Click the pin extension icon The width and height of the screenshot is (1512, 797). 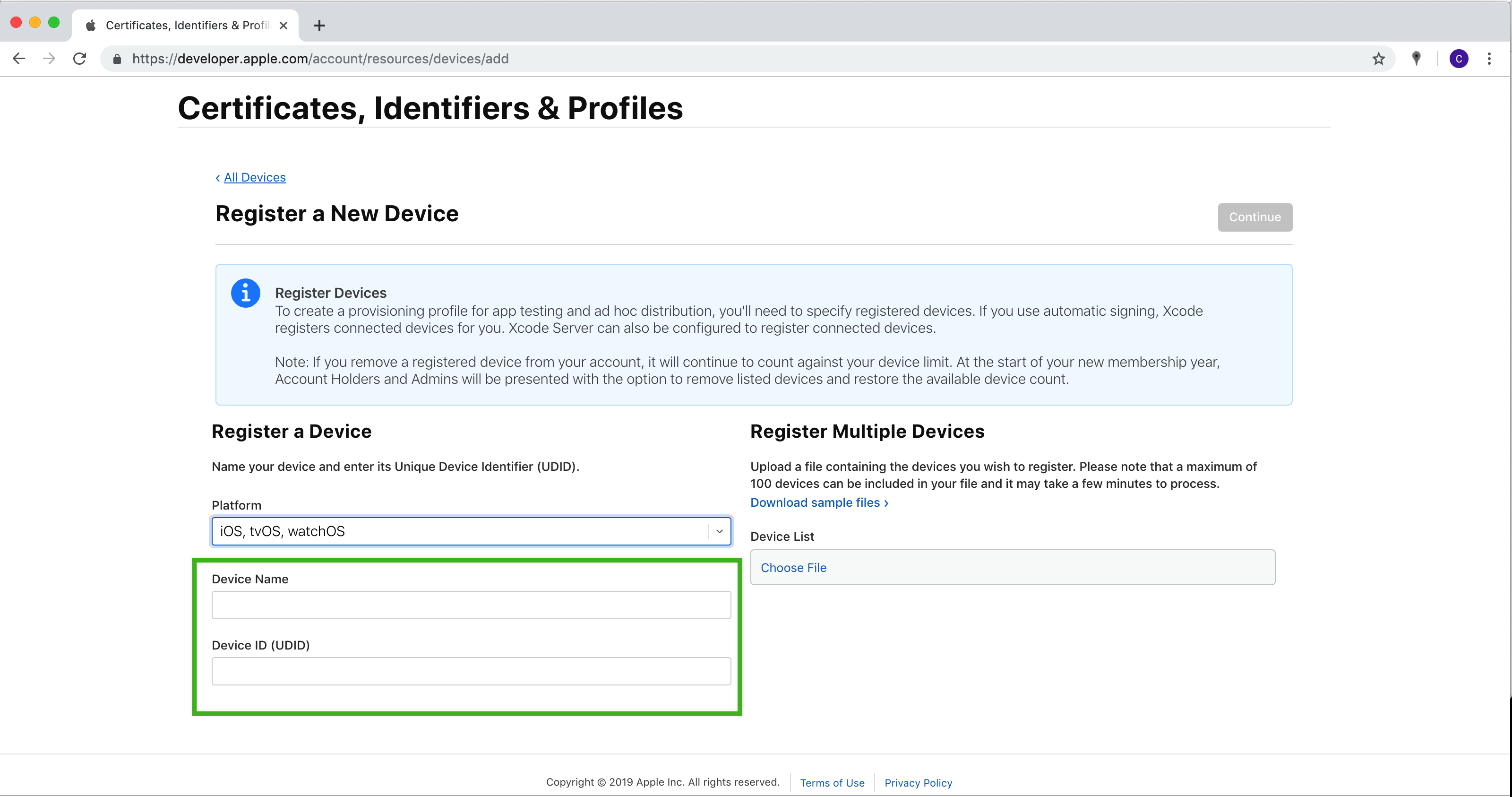click(x=1417, y=58)
